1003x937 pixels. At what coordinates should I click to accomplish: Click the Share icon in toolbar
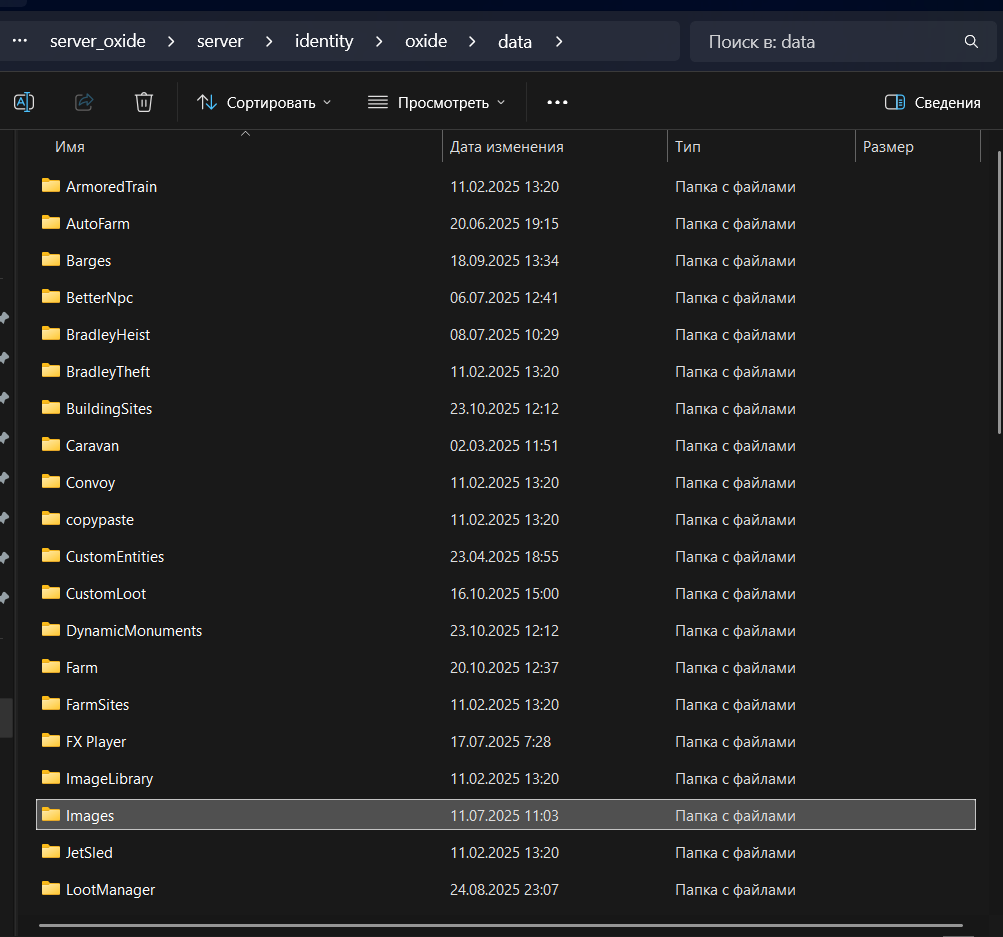[84, 102]
